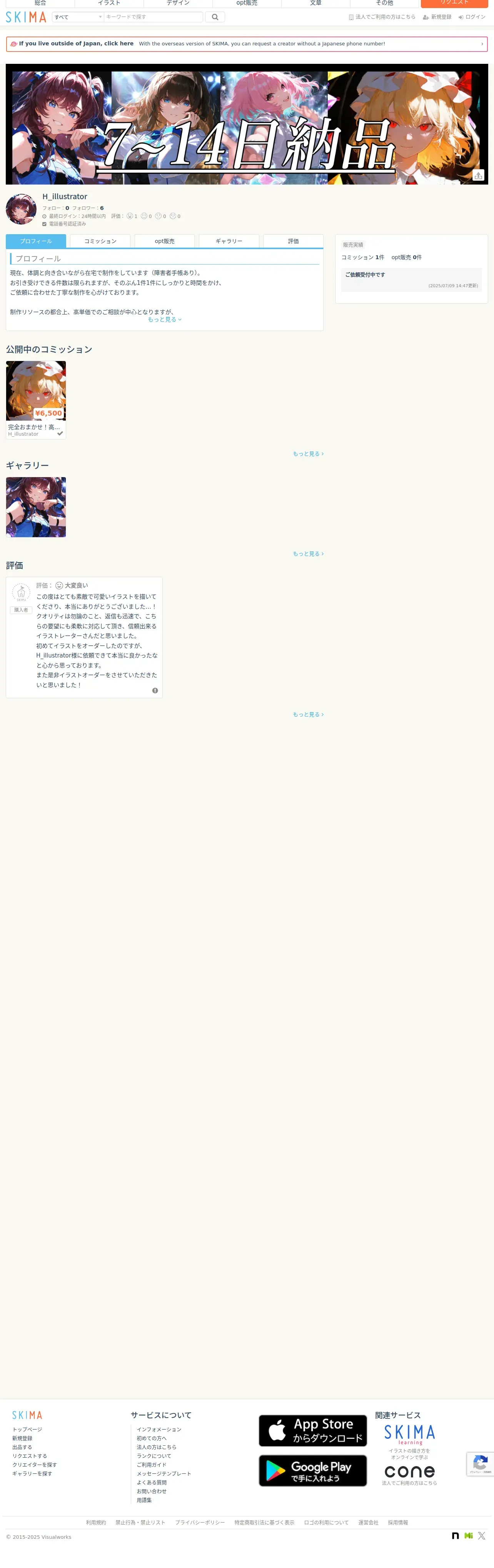Open footer link トップページ

[27, 1429]
